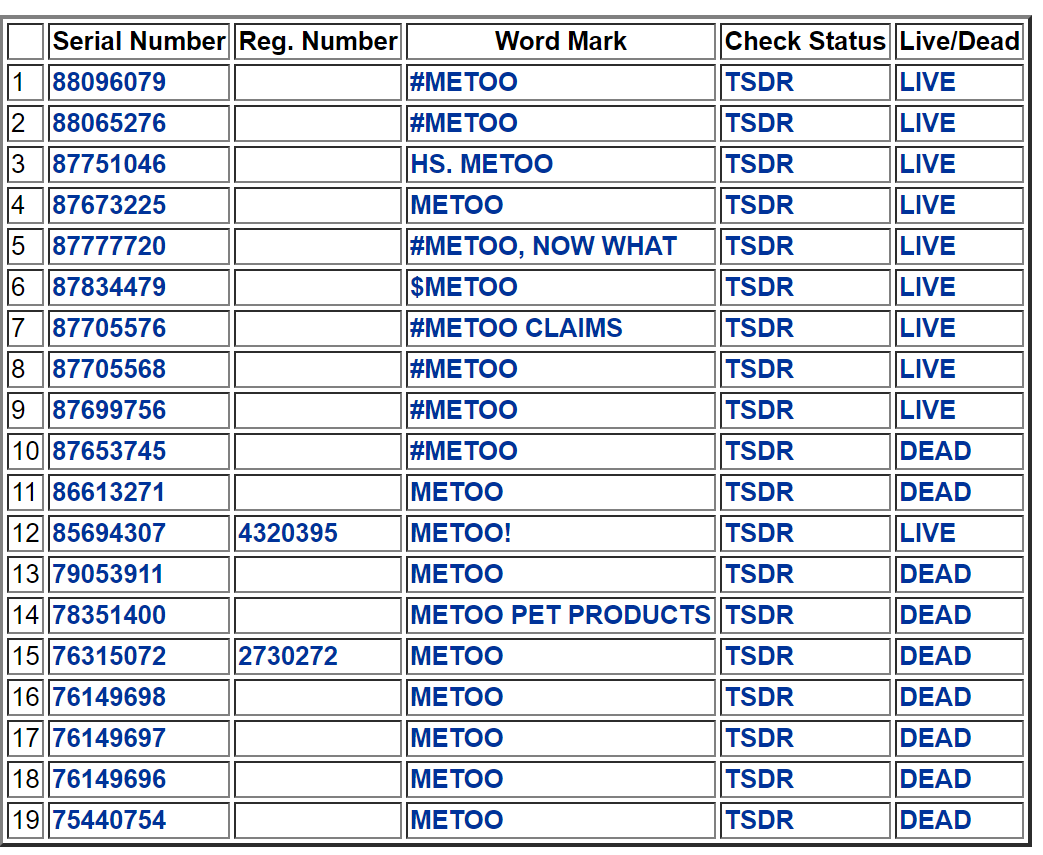
Task: Click the HS. METOO word mark
Action: point(481,164)
